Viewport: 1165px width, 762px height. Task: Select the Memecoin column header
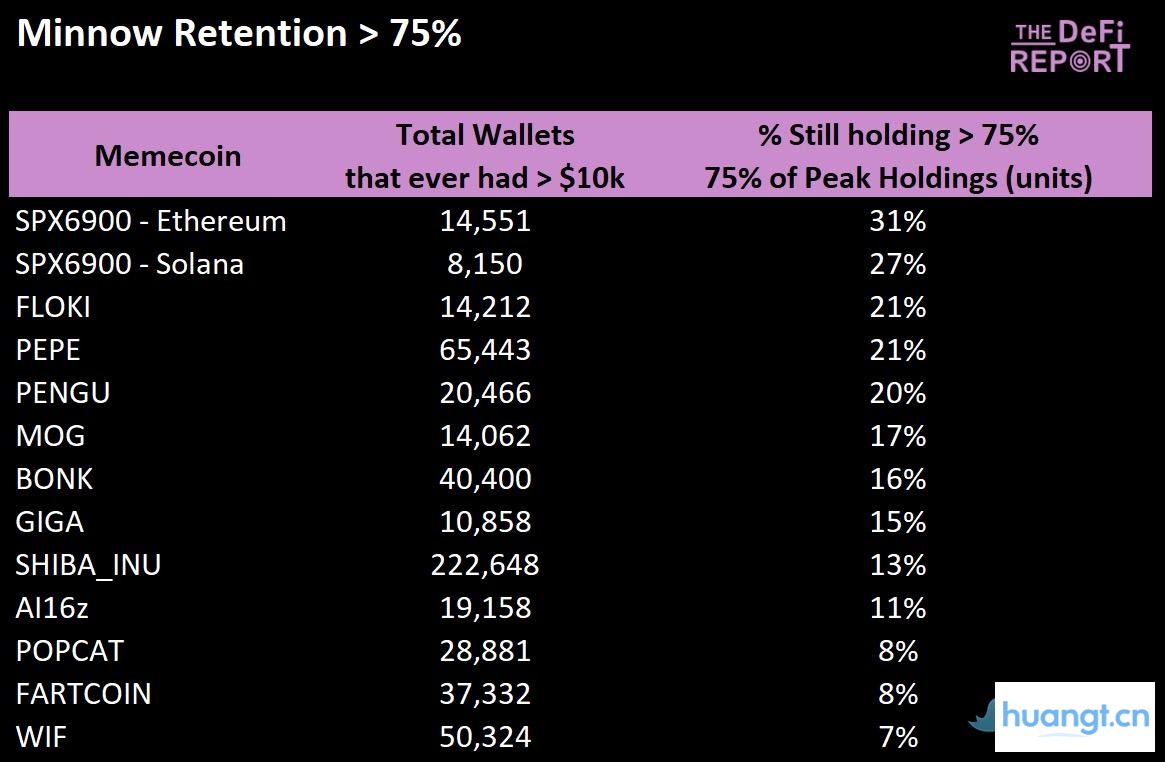coord(168,156)
